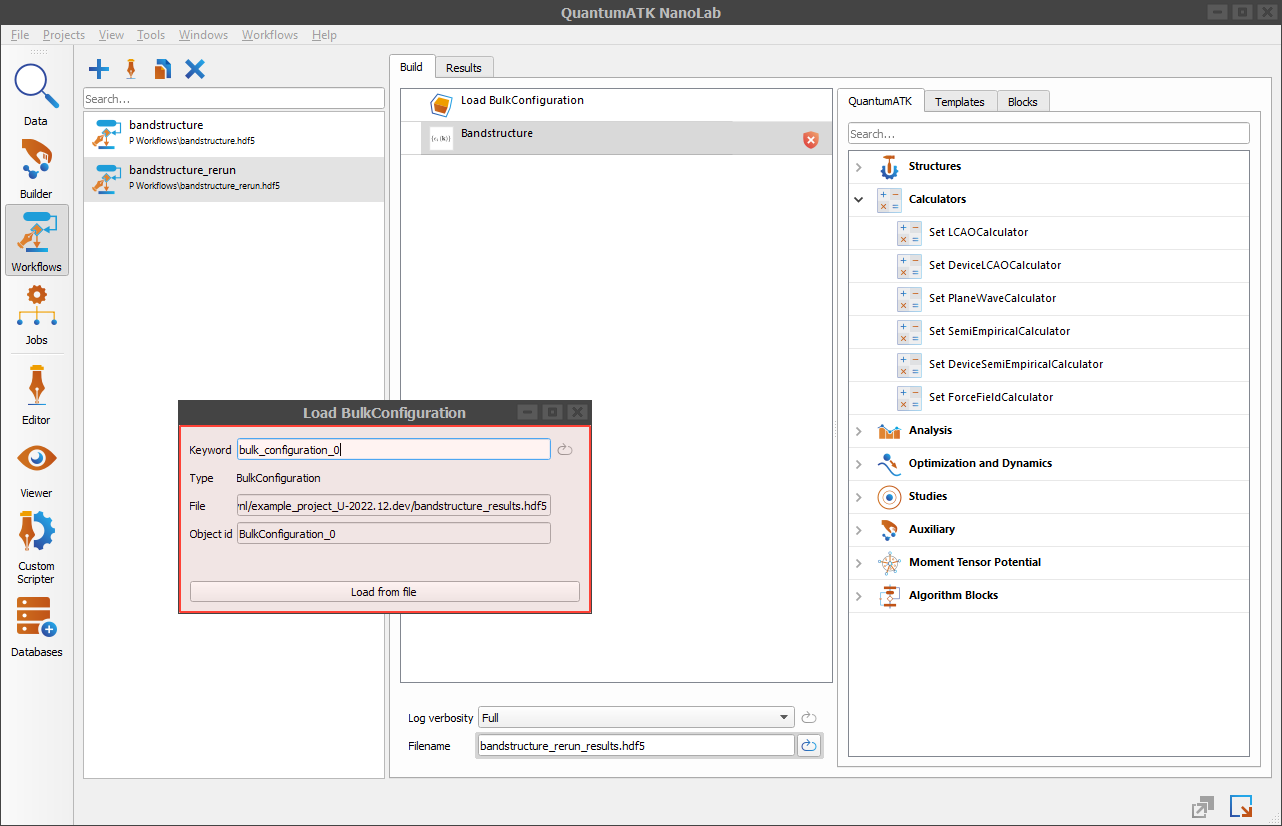1282x826 pixels.
Task: Click the send-to arrow icon at bottom right
Action: coord(1241,806)
